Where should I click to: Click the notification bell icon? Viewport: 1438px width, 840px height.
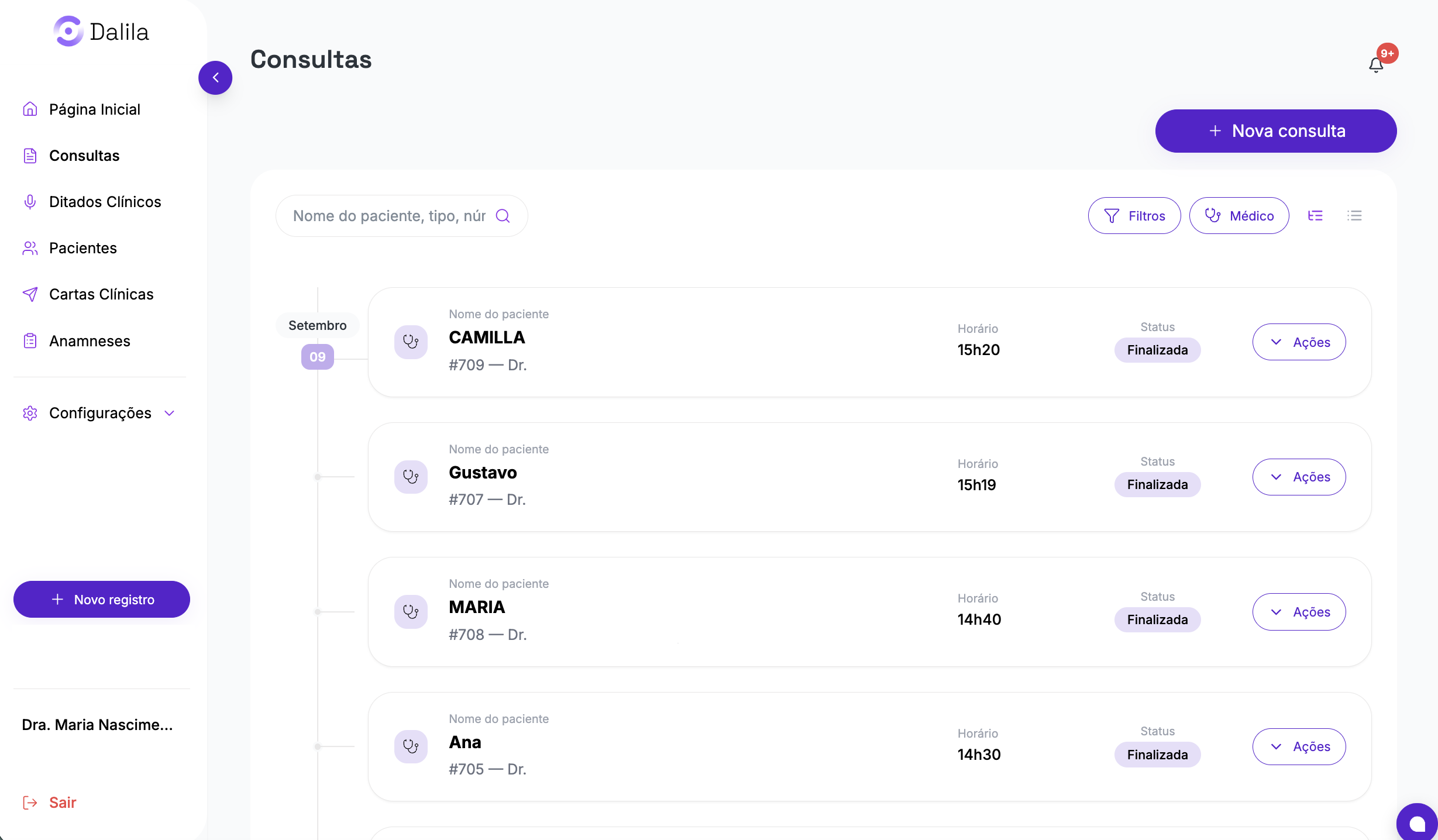click(x=1376, y=64)
